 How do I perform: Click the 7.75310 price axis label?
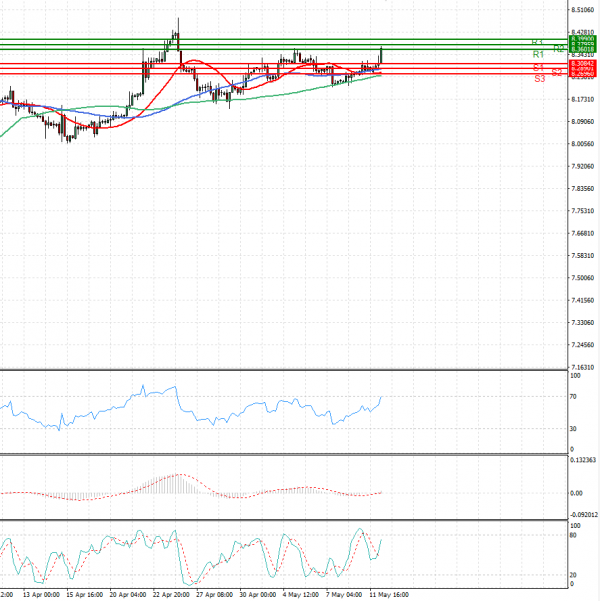pyautogui.click(x=582, y=211)
